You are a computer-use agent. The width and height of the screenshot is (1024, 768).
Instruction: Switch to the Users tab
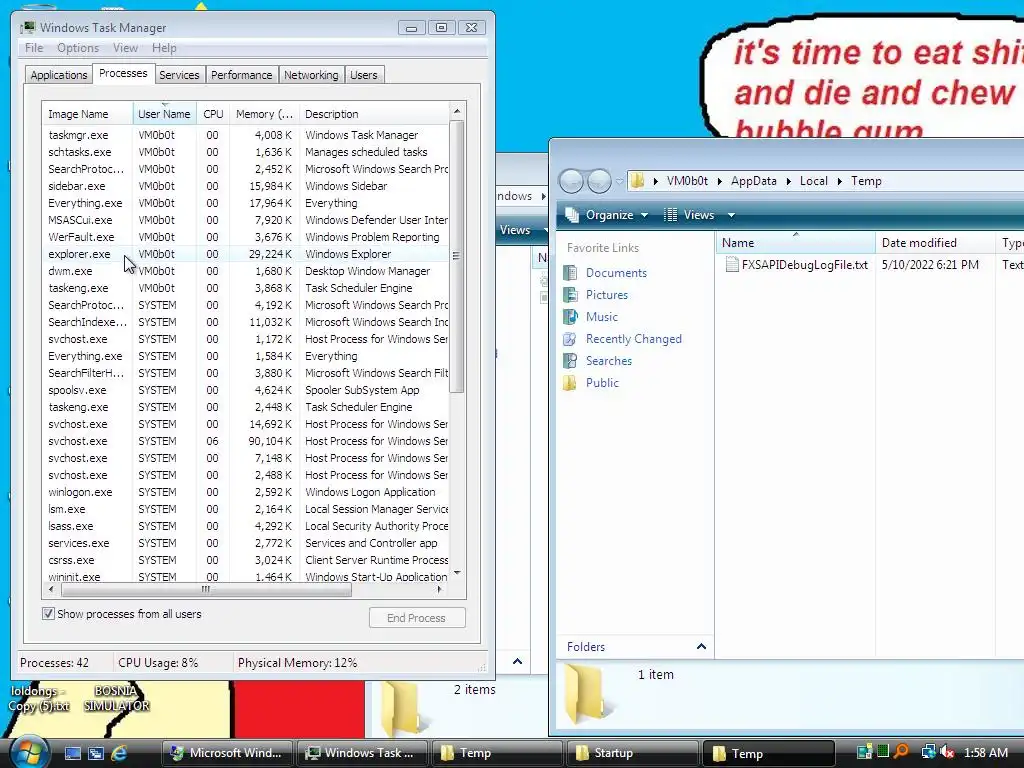[x=364, y=75]
